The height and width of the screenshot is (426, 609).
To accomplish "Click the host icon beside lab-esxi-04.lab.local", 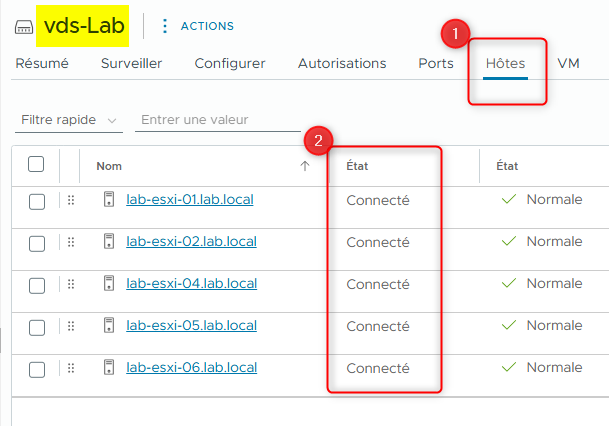I will point(109,283).
